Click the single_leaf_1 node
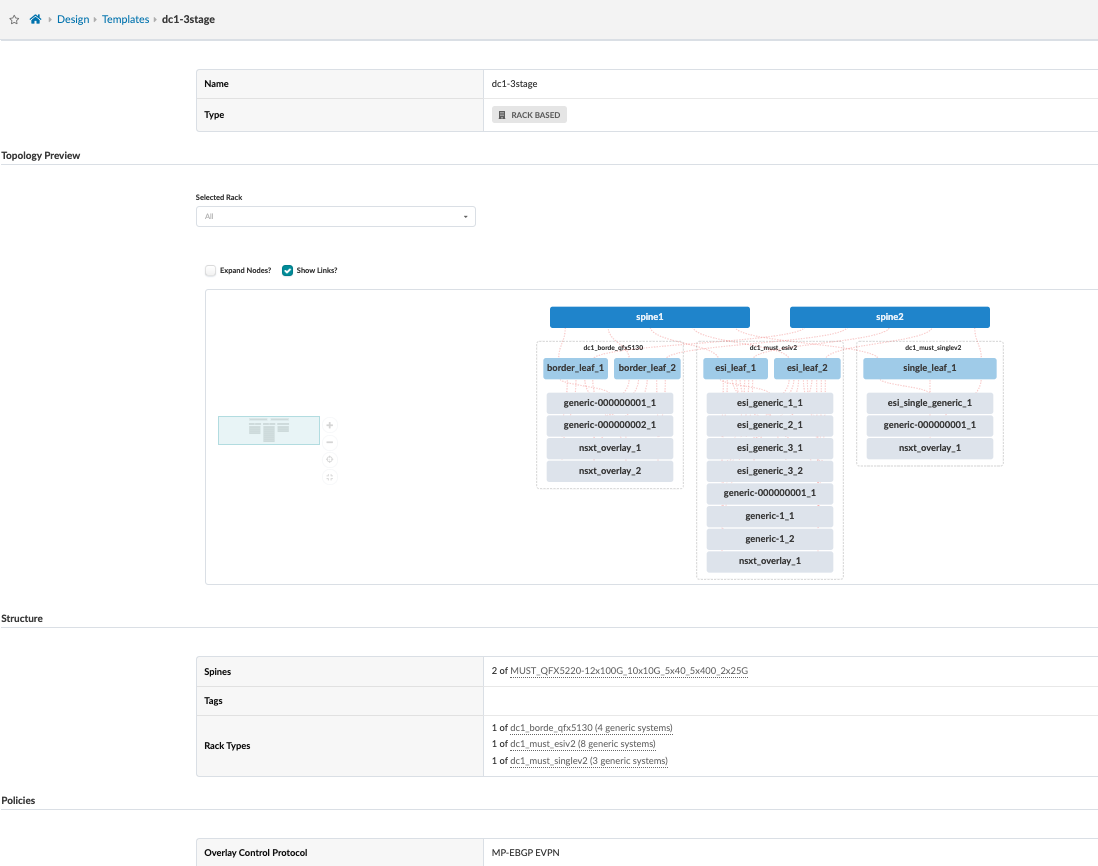This screenshot has width=1098, height=866. click(x=929, y=368)
